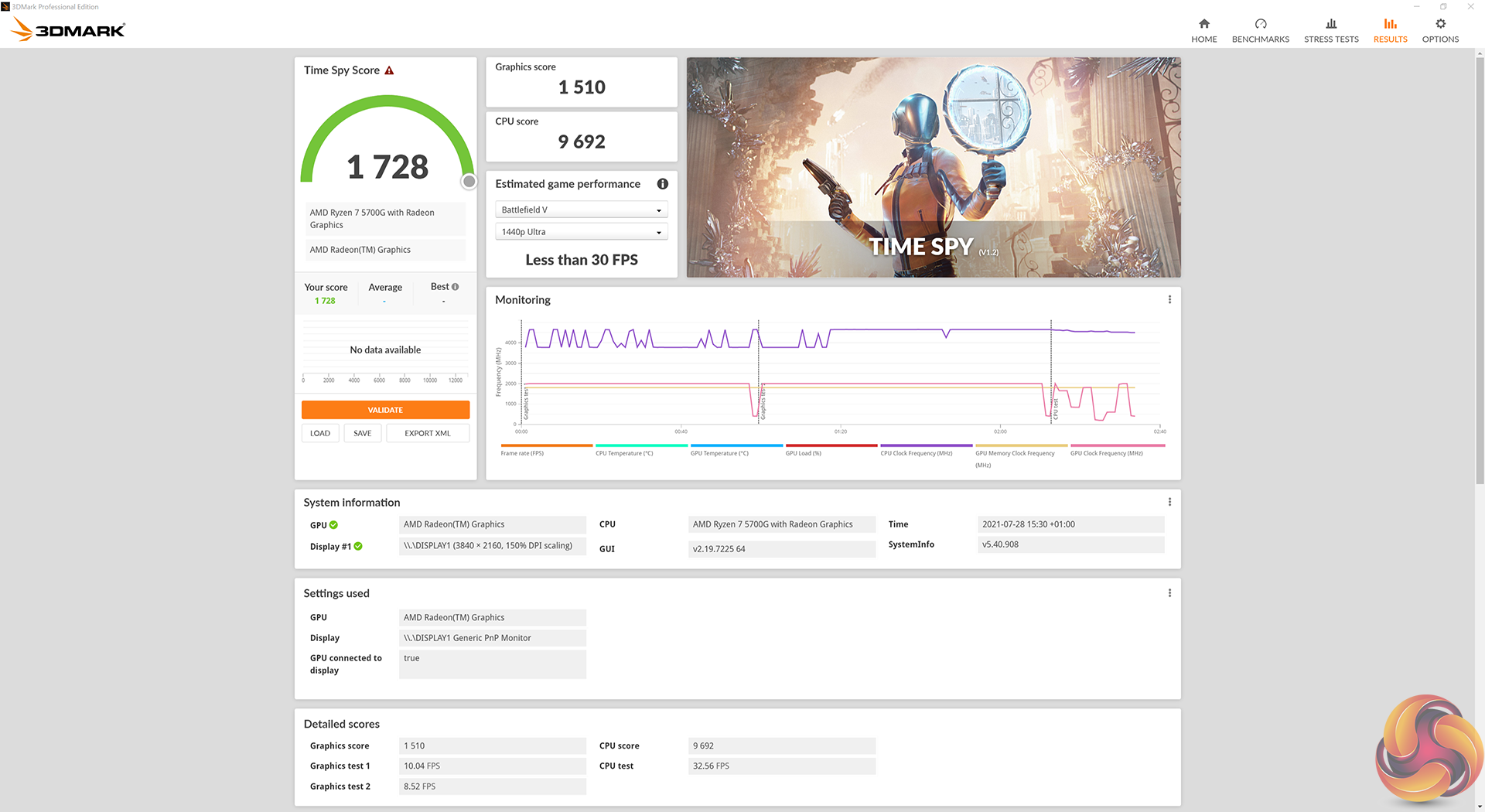Click the Export XML button

[427, 434]
